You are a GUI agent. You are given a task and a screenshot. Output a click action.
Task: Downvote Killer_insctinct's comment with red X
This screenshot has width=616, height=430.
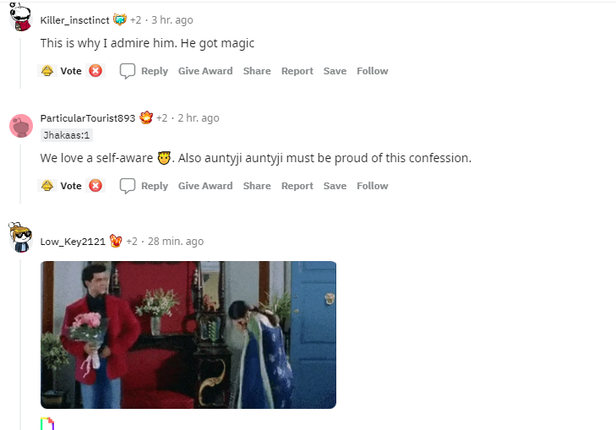[95, 71]
